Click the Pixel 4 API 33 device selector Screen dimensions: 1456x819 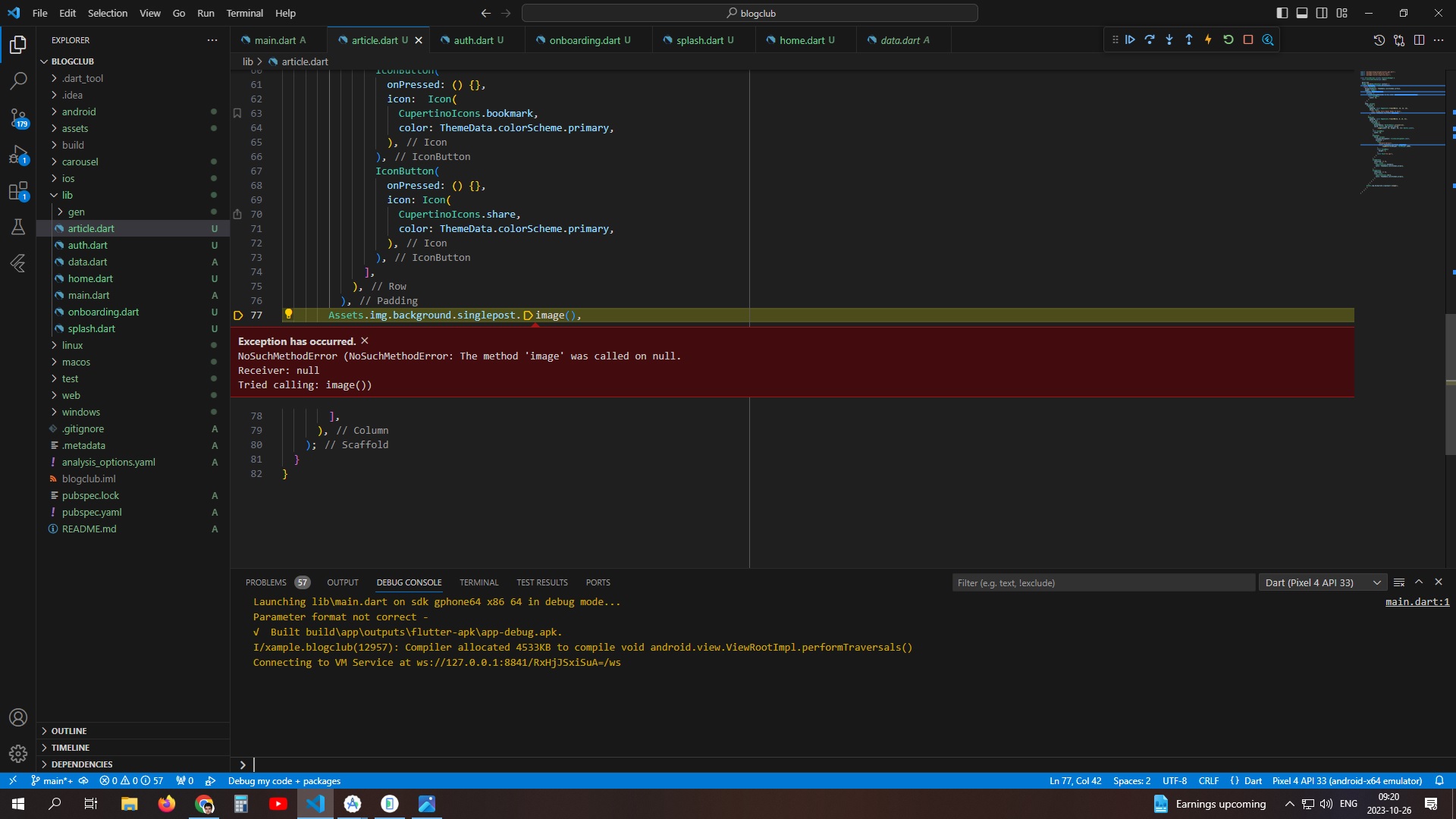tap(1347, 780)
